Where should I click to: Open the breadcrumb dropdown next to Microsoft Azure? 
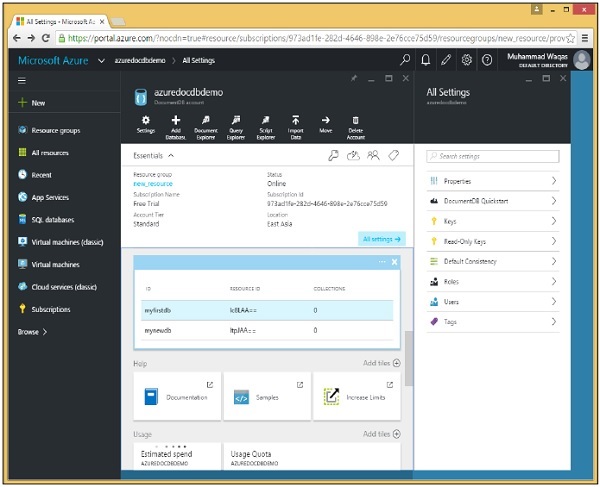point(102,61)
